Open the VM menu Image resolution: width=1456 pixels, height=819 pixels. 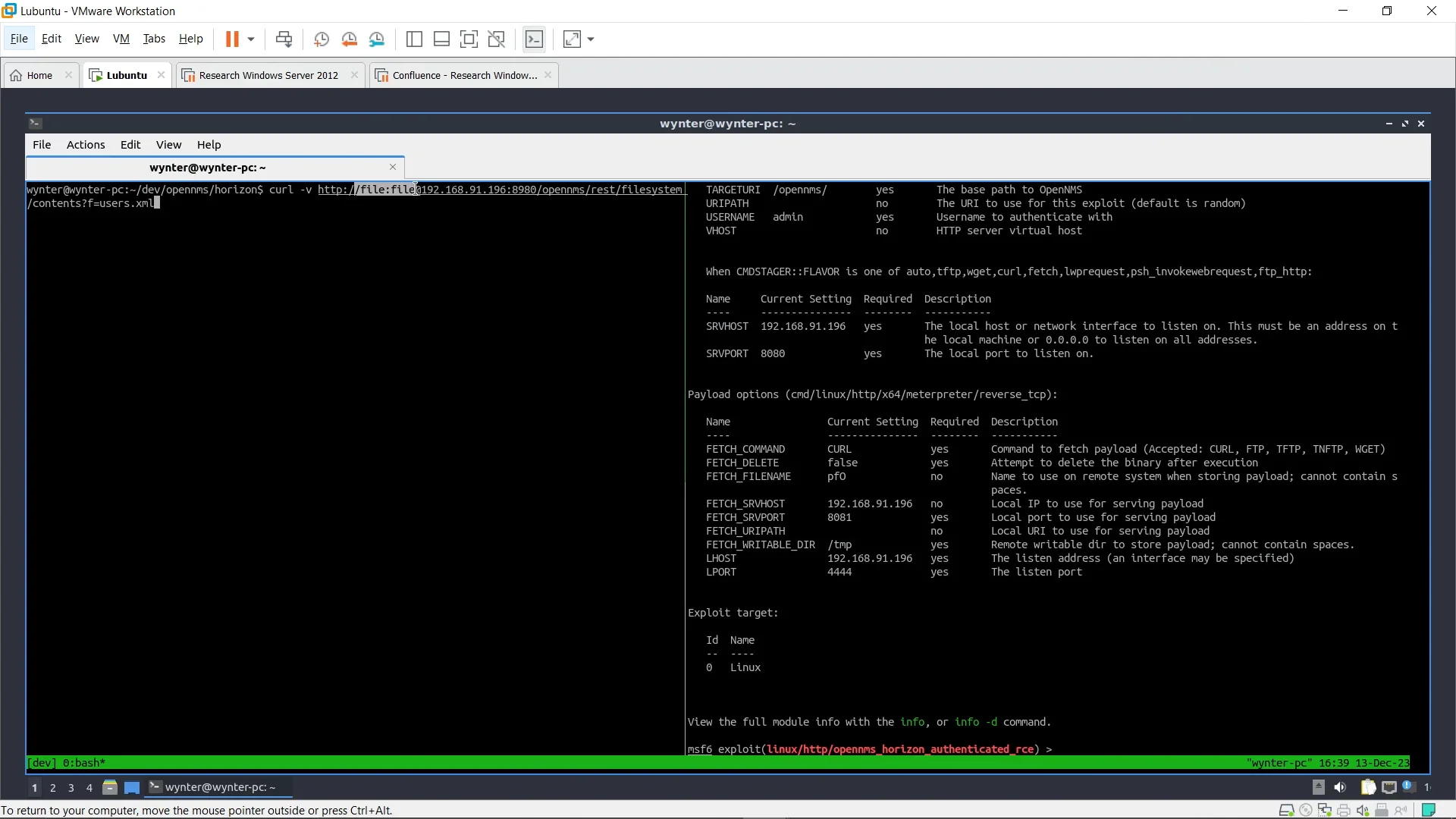(x=121, y=39)
